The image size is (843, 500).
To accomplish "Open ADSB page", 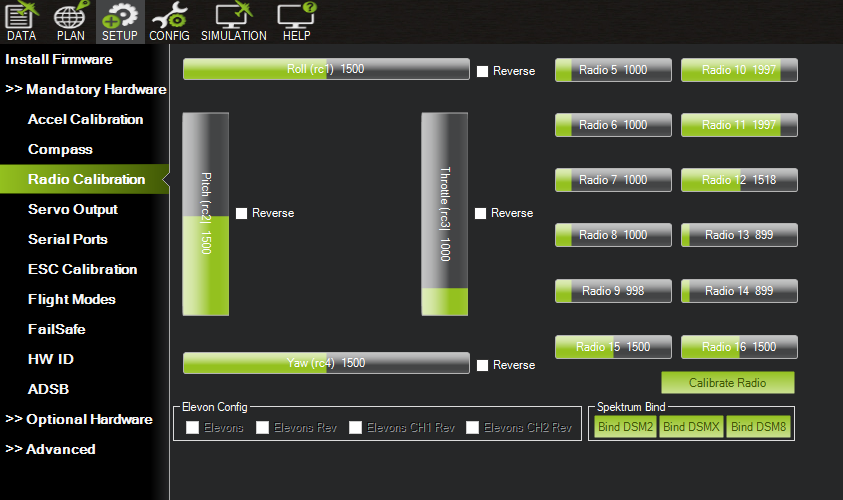I will pyautogui.click(x=48, y=389).
